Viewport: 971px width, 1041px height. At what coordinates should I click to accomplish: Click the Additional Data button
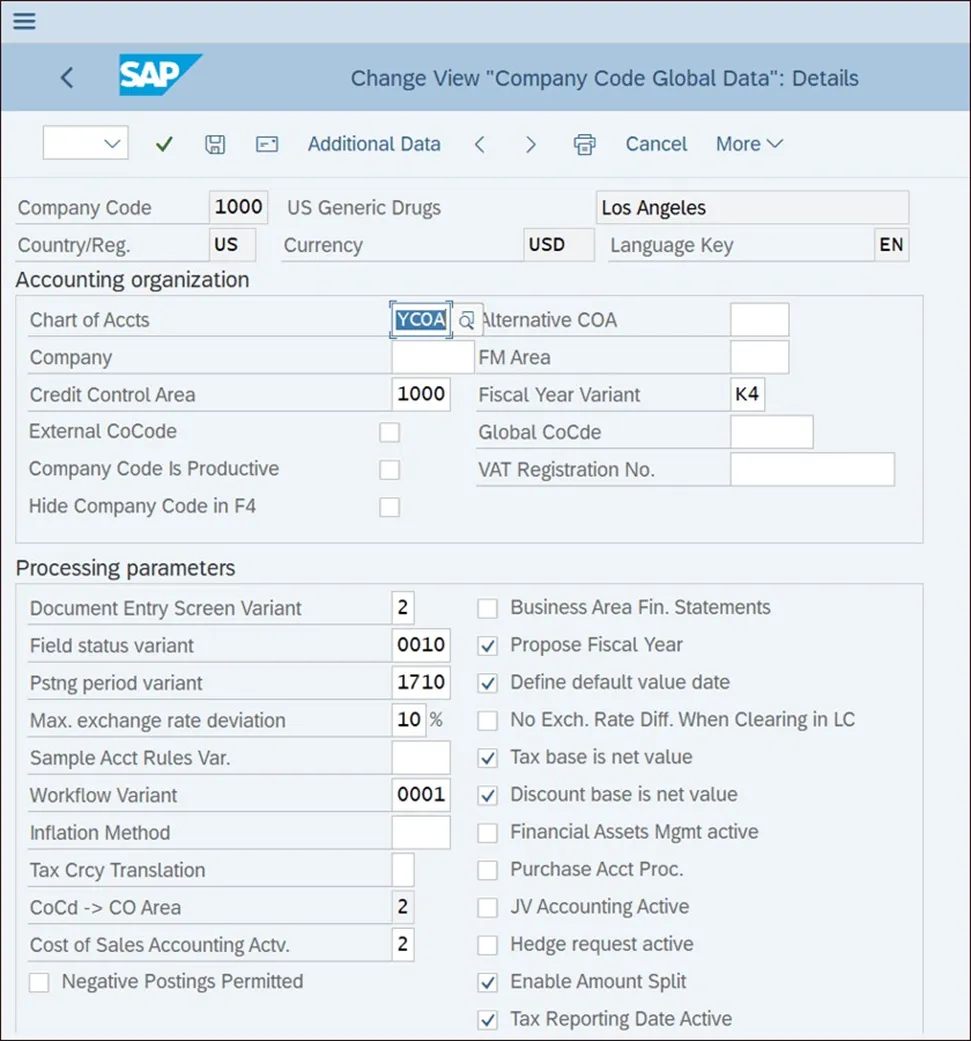coord(374,144)
